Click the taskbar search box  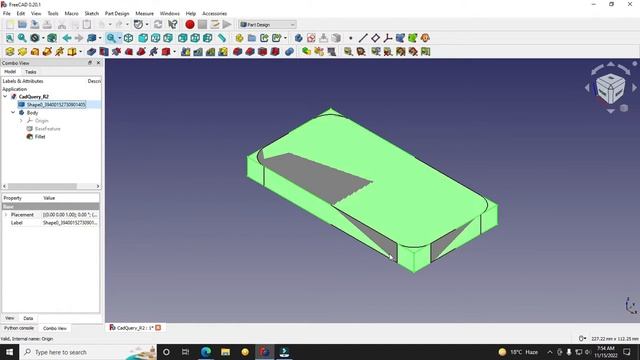tap(88, 352)
